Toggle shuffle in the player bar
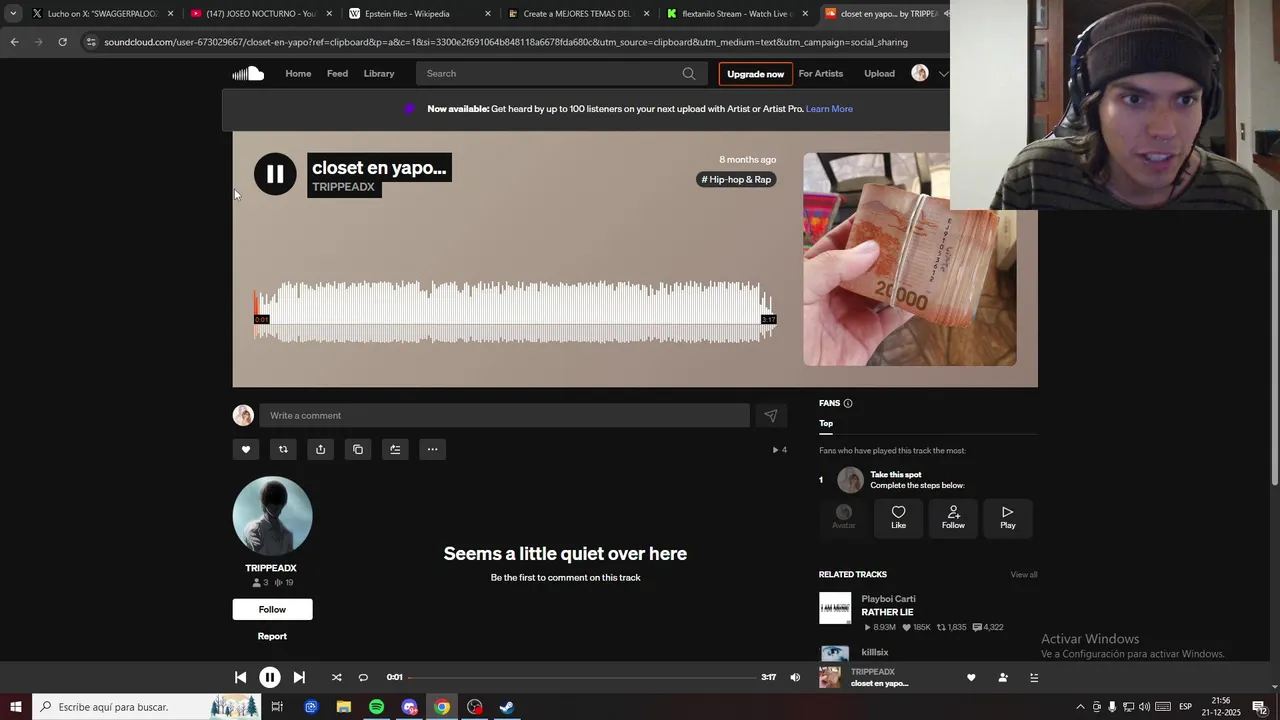Screen dimensions: 1280x720 point(336,677)
